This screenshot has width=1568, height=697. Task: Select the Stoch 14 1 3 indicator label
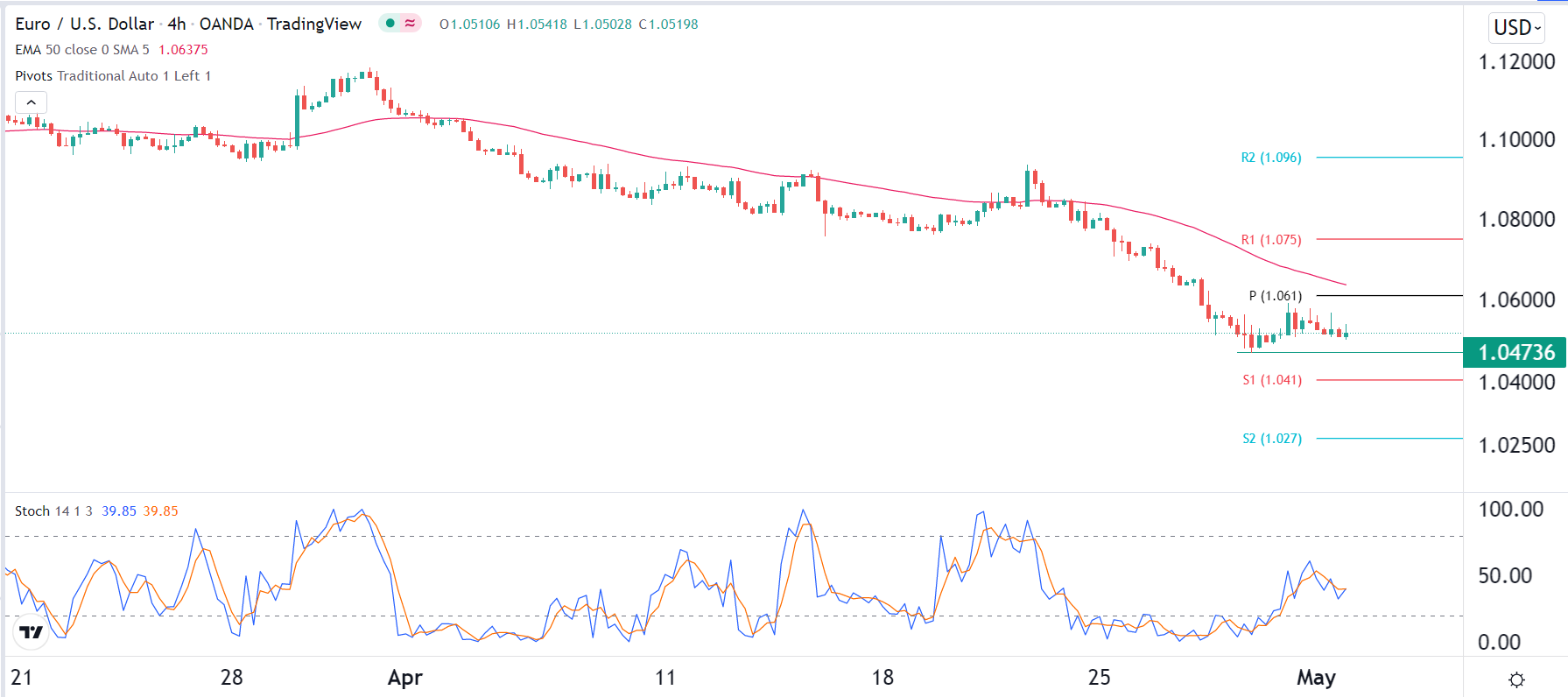coord(53,511)
